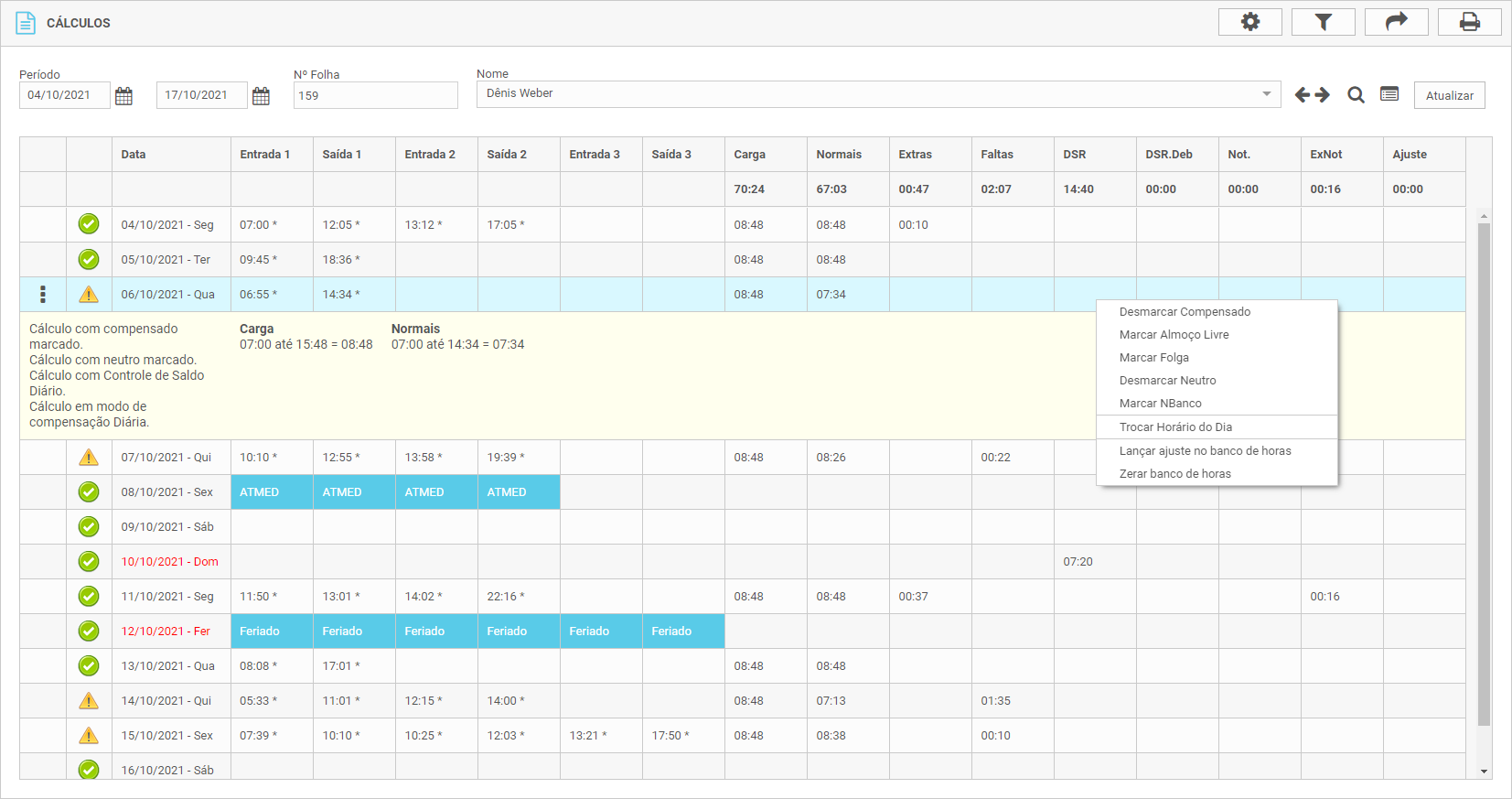The height and width of the screenshot is (799, 1512).
Task: Click the printer icon
Action: (1469, 22)
